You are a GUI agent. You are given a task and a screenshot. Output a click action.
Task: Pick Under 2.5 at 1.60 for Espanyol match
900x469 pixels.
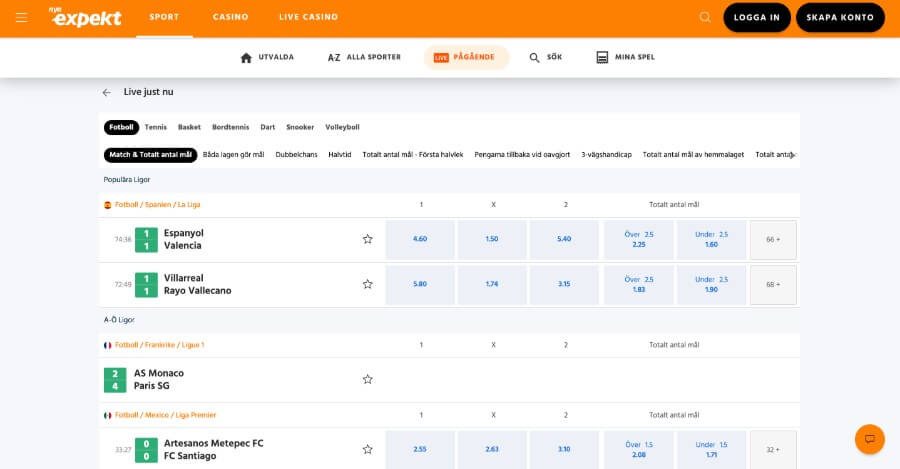click(x=712, y=239)
